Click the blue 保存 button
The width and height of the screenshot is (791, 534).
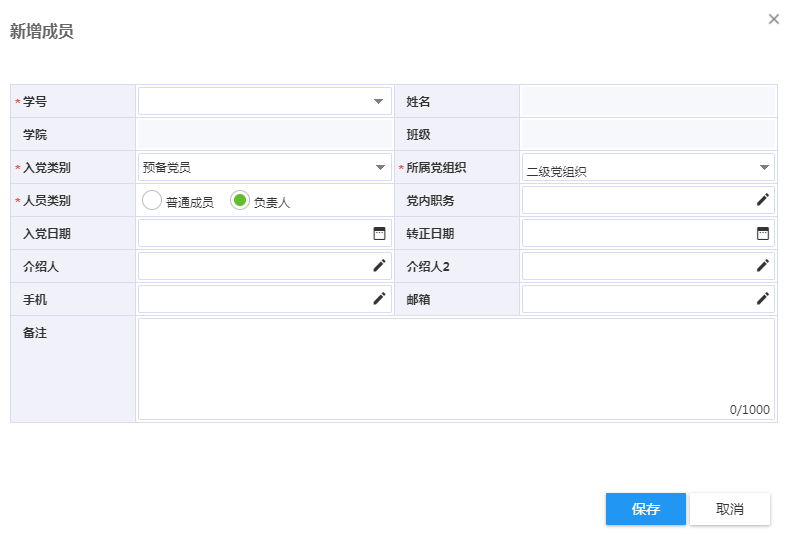tap(646, 509)
